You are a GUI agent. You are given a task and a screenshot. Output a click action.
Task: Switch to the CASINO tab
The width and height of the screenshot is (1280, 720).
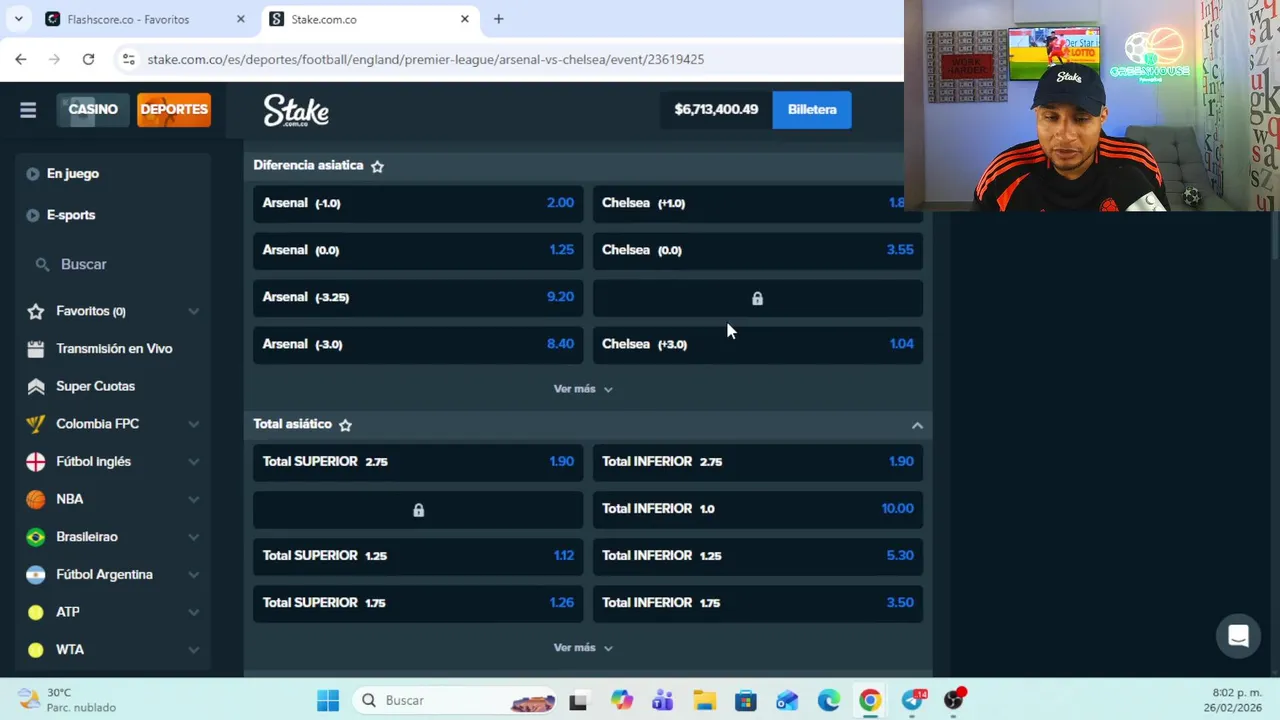93,110
